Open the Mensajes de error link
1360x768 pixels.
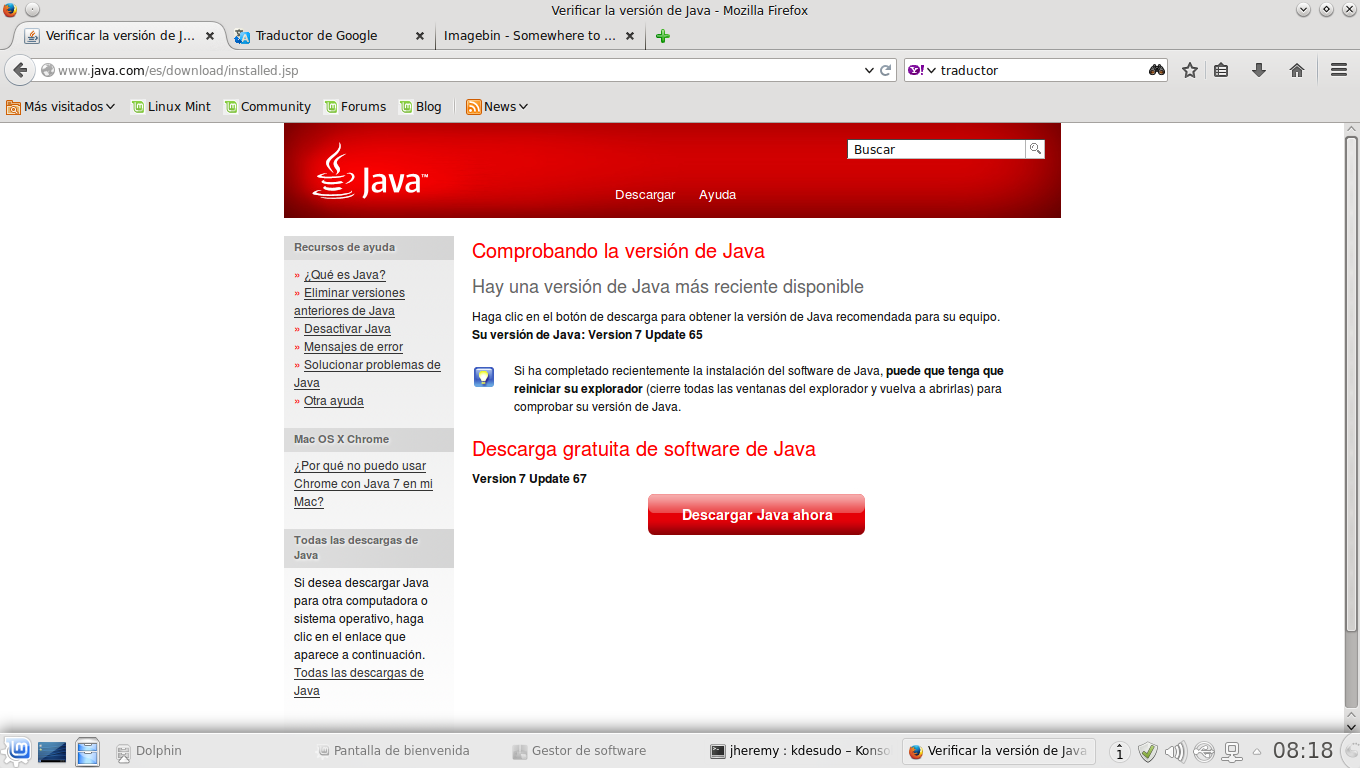tap(353, 347)
